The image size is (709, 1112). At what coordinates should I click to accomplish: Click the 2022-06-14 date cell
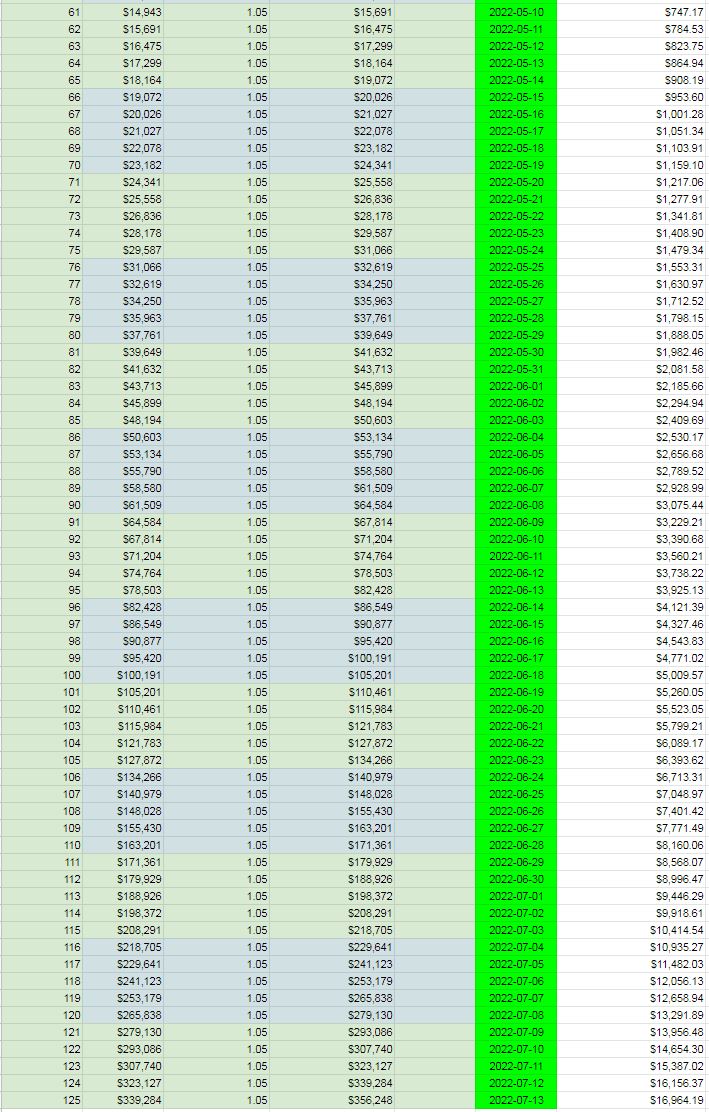pos(516,608)
